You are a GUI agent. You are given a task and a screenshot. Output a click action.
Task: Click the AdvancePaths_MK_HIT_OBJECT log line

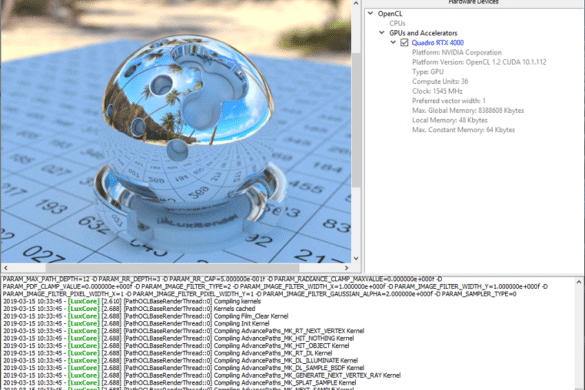[x=176, y=346]
